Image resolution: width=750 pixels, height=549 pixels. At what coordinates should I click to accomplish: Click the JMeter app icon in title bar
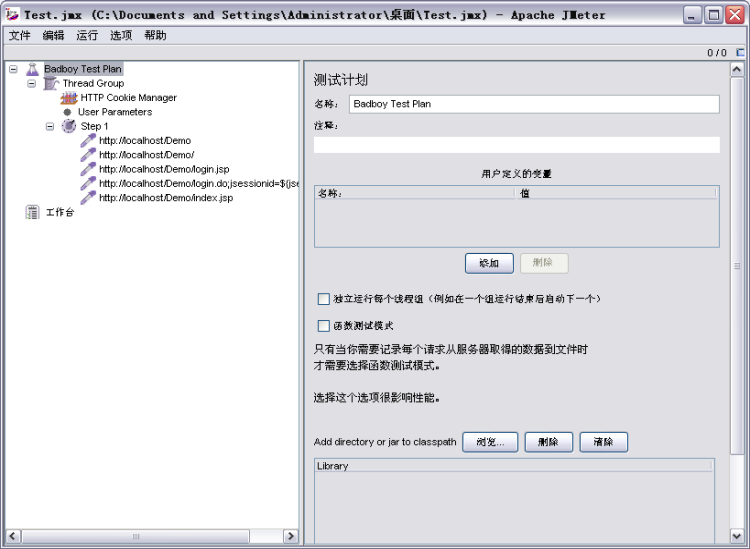(12, 15)
